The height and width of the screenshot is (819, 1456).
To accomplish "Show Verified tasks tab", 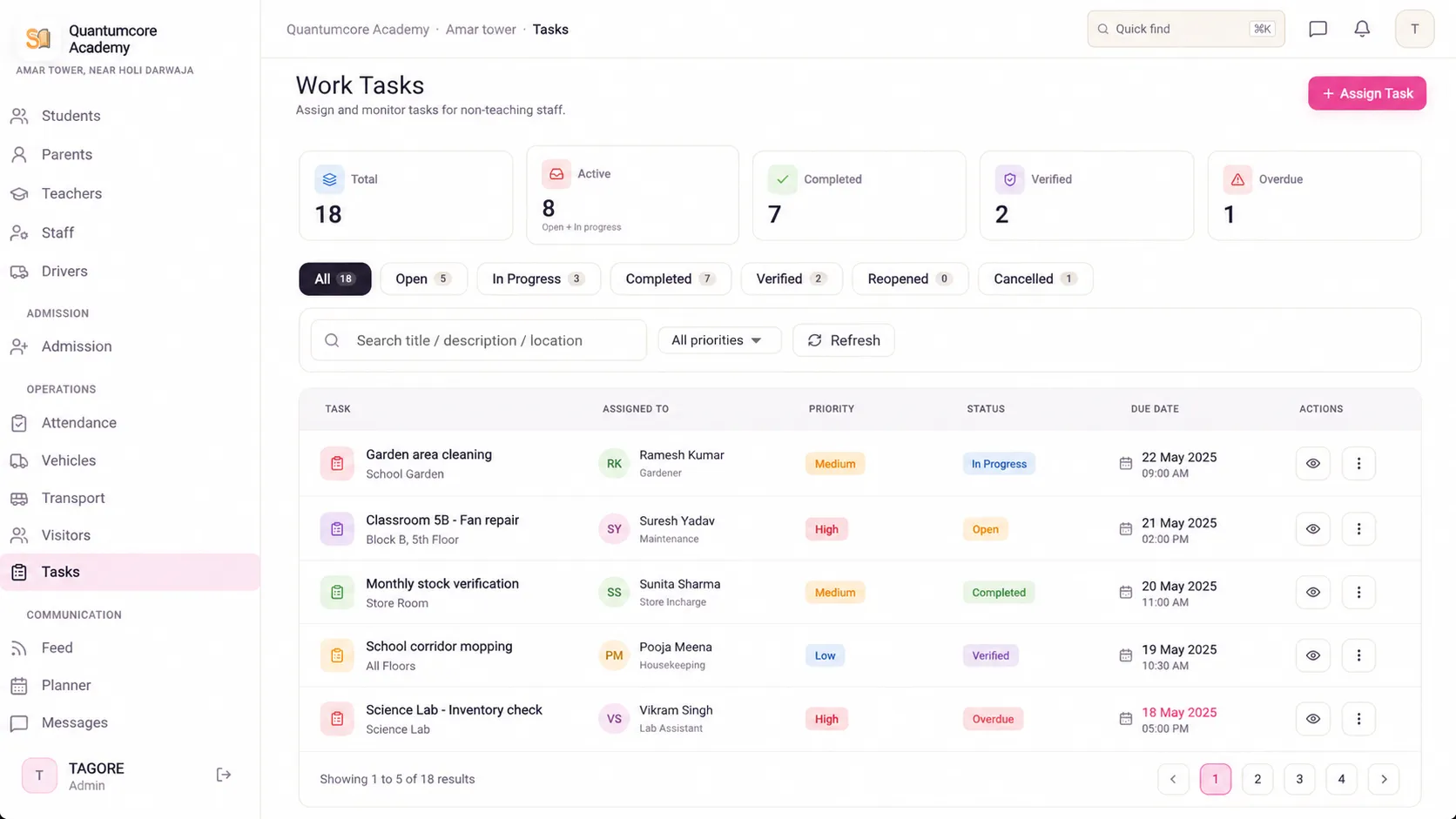I will (792, 279).
